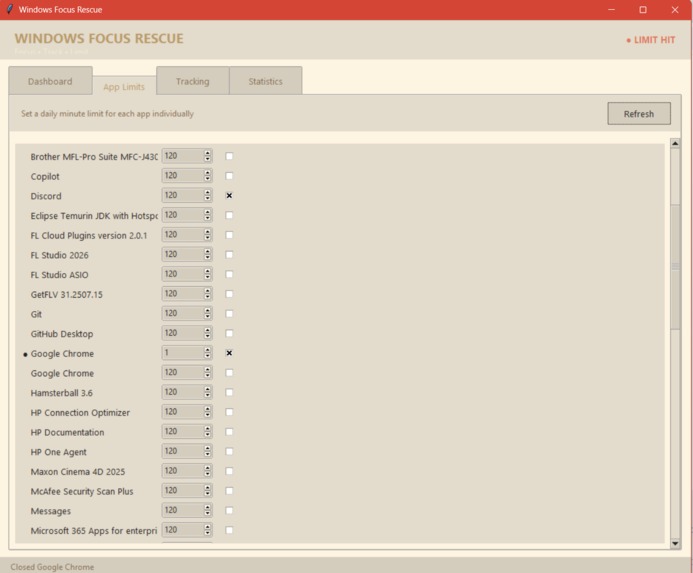Viewport: 693px width, 573px height.
Task: Decrease the FL Studio ASIO limit
Action: click(207, 277)
